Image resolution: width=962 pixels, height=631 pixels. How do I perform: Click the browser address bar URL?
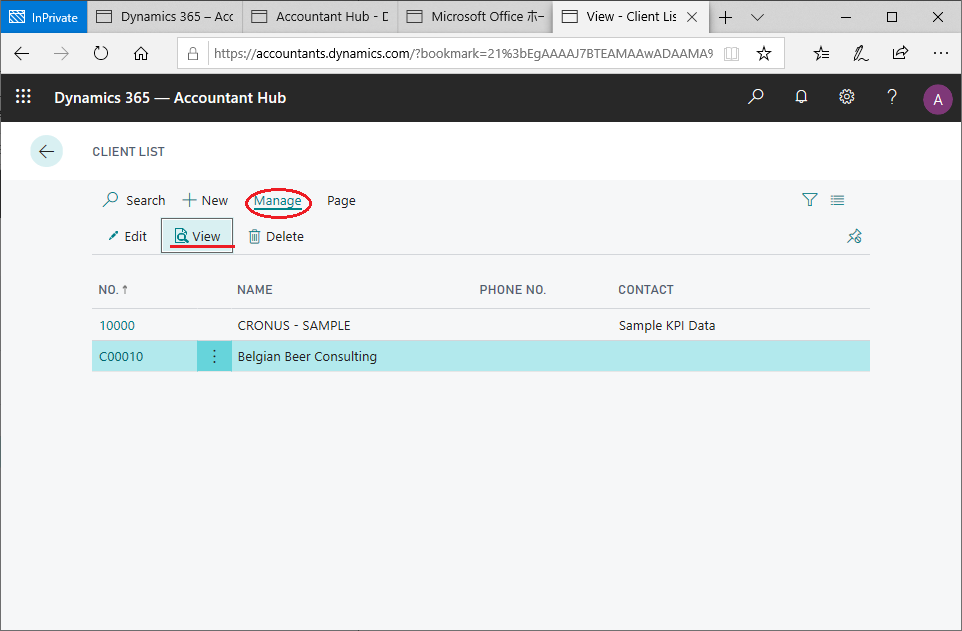(x=463, y=53)
